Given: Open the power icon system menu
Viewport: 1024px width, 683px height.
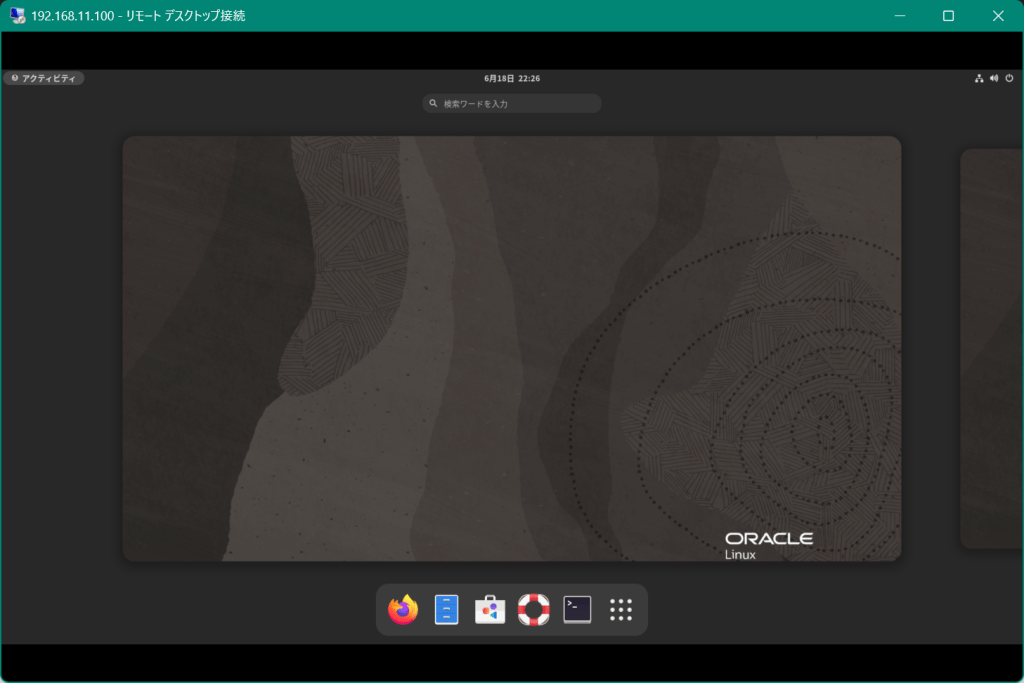Looking at the screenshot, I should [x=1009, y=78].
